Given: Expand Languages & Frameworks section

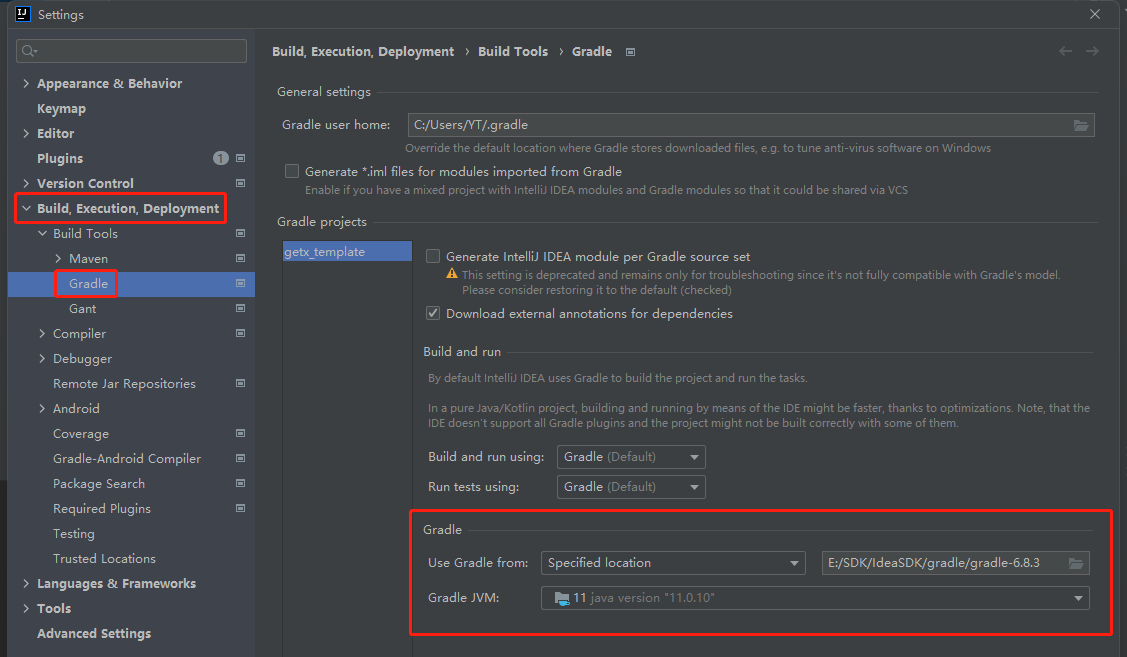Looking at the screenshot, I should pos(26,583).
